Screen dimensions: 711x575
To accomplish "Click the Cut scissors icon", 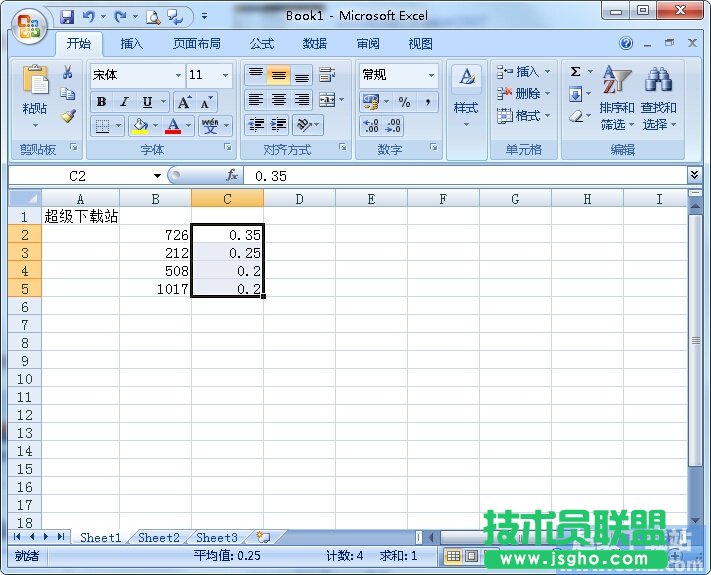I will coord(68,73).
